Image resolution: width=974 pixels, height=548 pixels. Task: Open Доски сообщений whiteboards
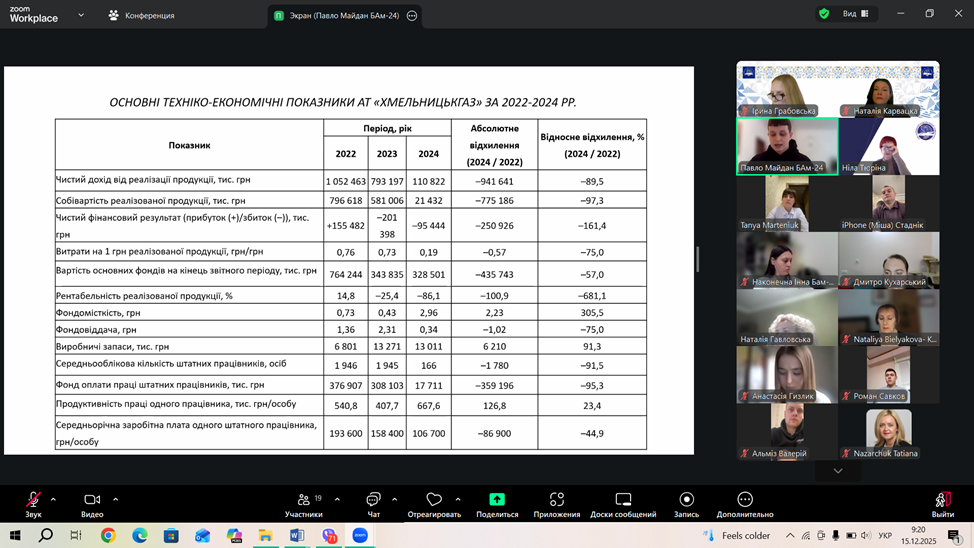pos(623,500)
